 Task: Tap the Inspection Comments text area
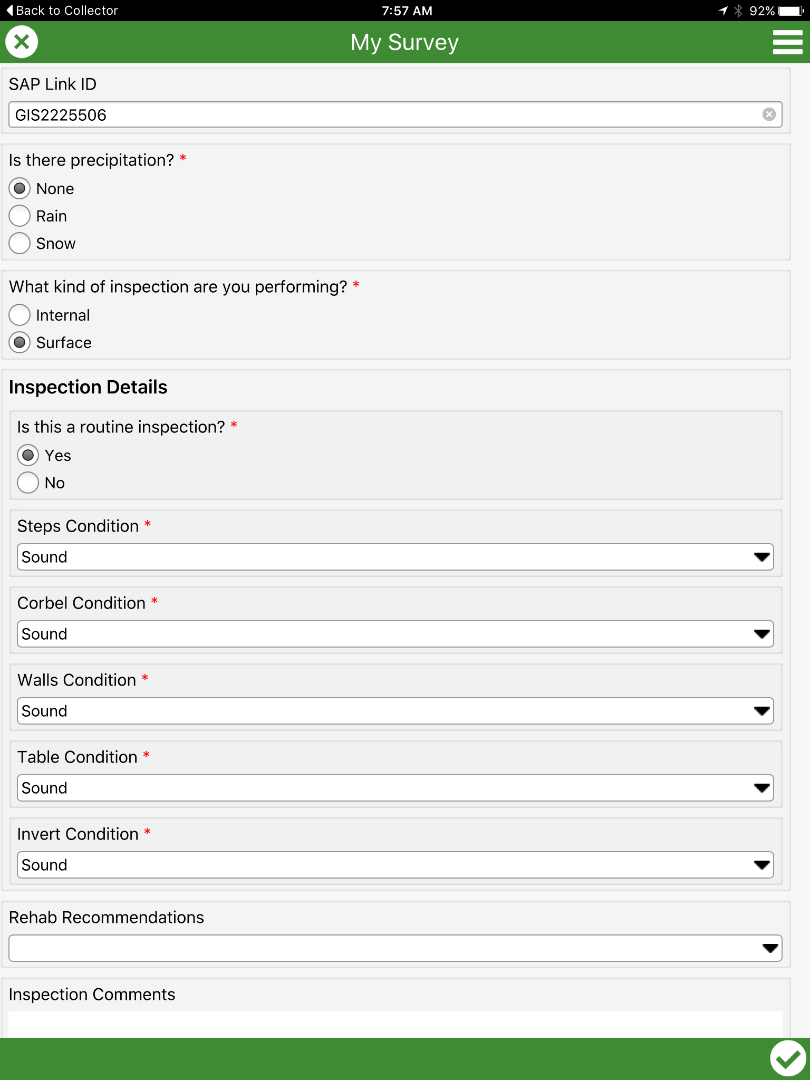[x=395, y=1024]
